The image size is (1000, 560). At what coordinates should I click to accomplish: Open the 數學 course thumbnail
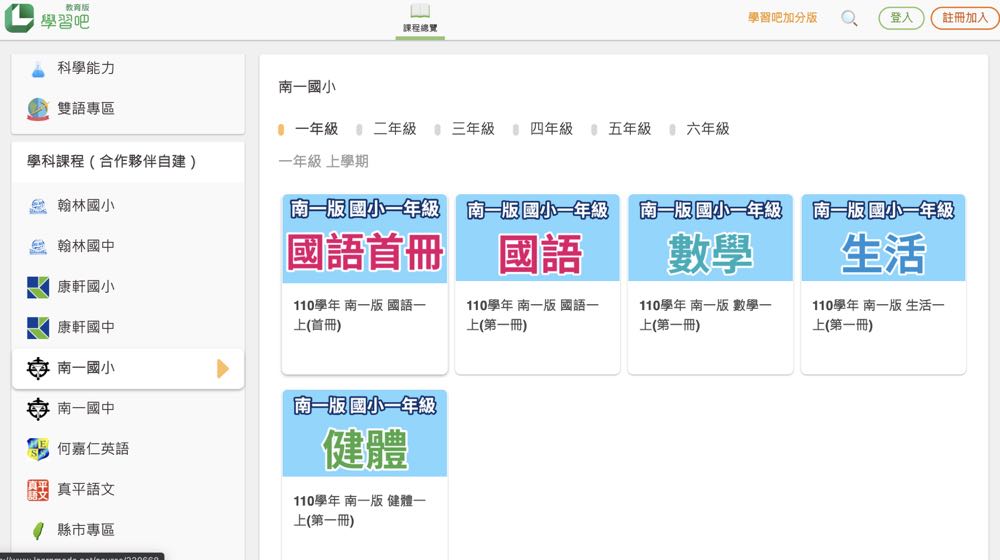[710, 238]
